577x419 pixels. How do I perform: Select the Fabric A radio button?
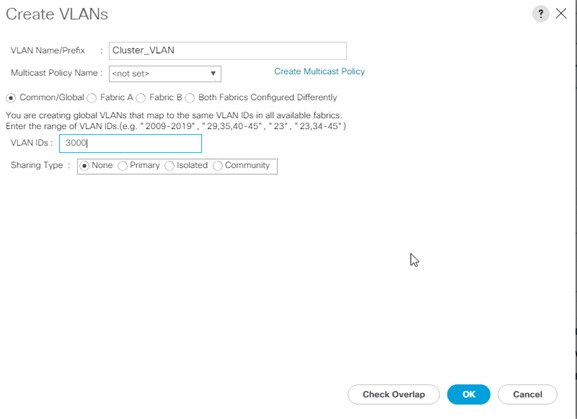(x=92, y=98)
